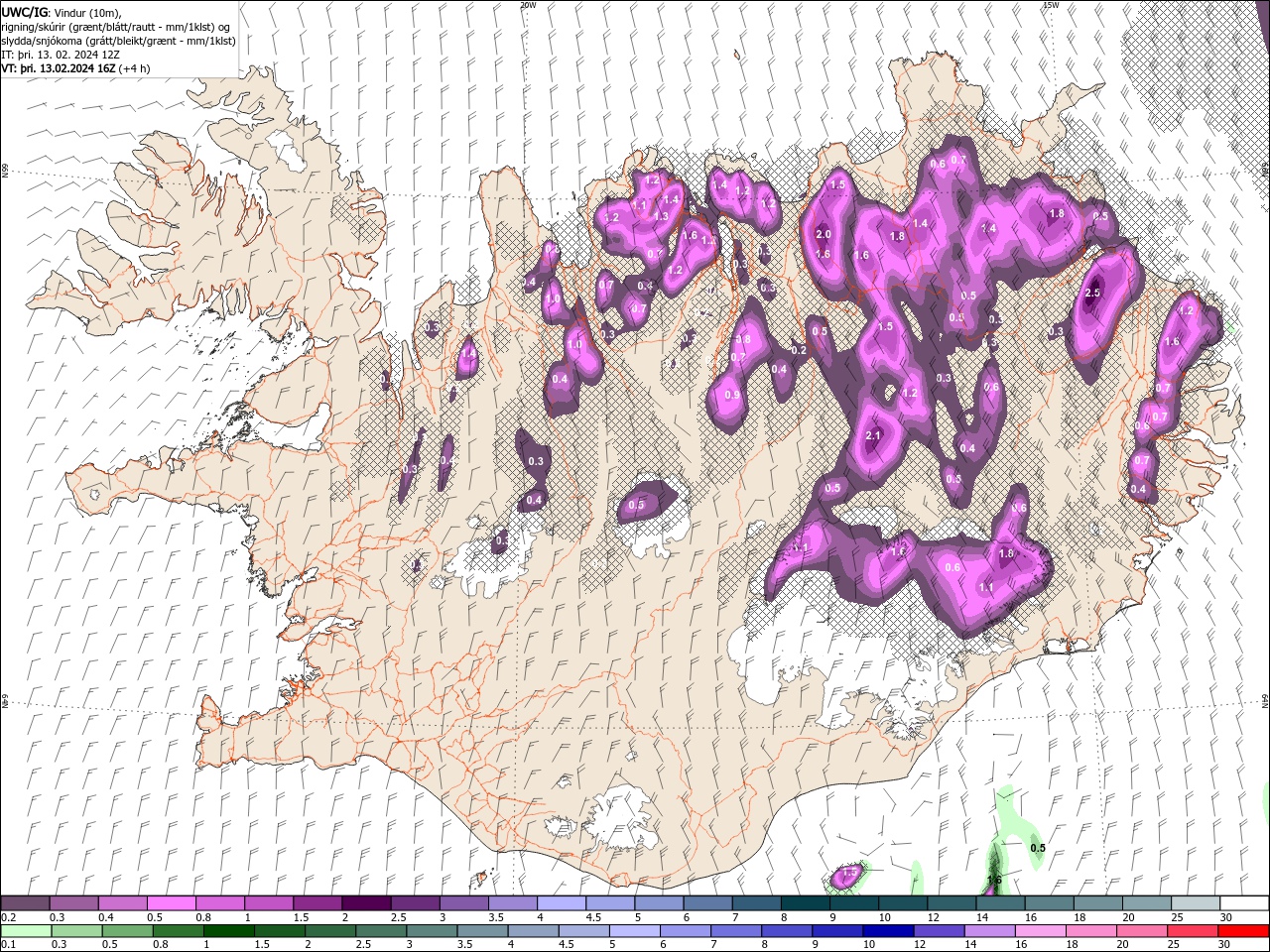
Task: Pick the 1.5 magenta-purple swatch in snow legend
Action: [x=317, y=903]
